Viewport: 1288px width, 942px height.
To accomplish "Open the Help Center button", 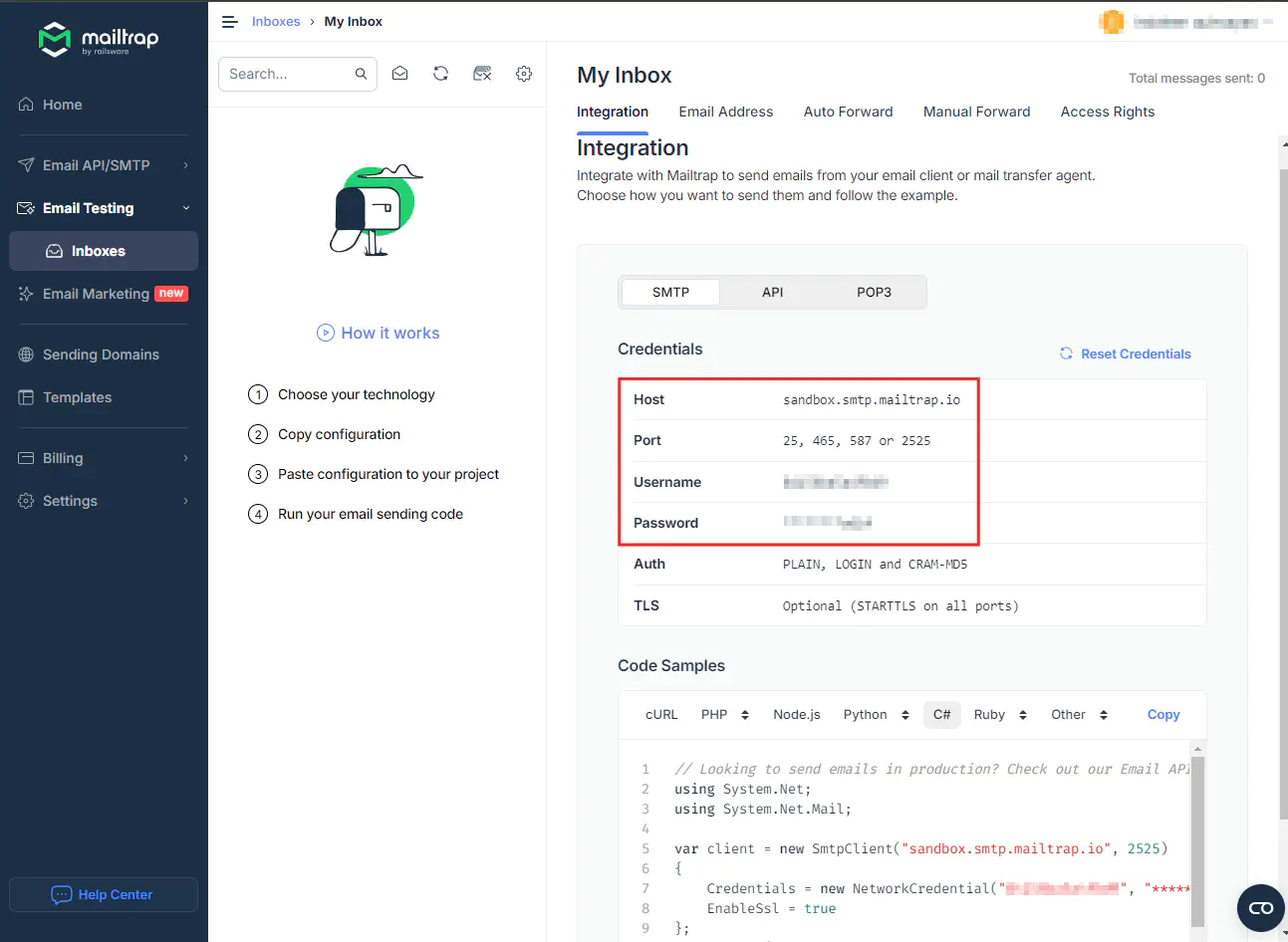I will 104,894.
